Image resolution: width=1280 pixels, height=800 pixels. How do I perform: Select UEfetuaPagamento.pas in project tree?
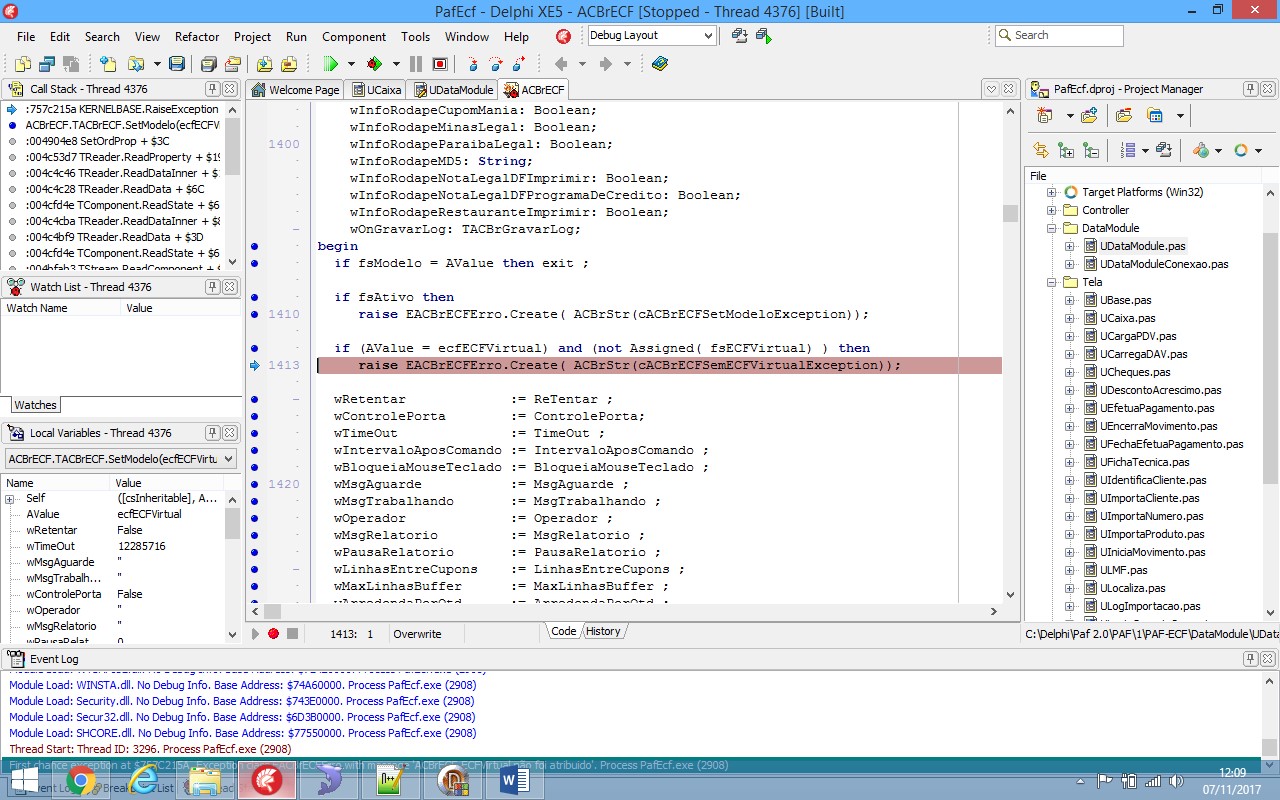1157,408
